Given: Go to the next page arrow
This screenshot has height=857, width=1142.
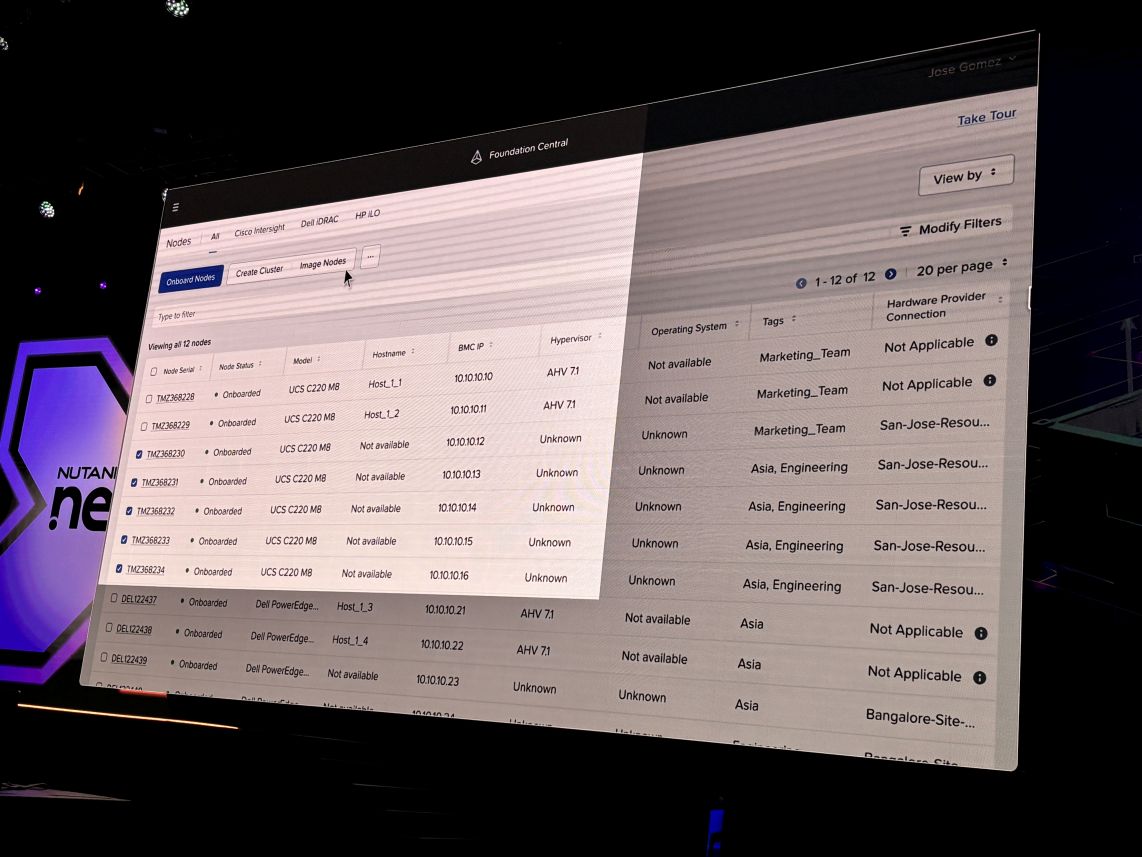Looking at the screenshot, I should point(890,274).
